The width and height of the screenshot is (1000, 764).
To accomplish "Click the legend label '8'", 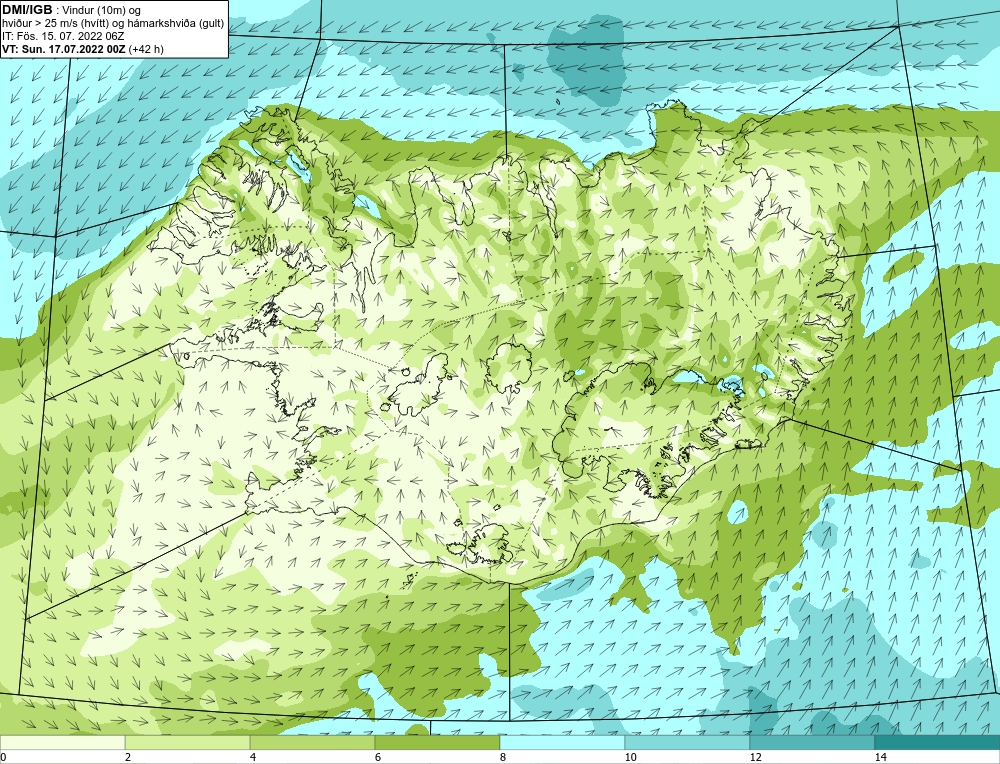I will [x=503, y=757].
